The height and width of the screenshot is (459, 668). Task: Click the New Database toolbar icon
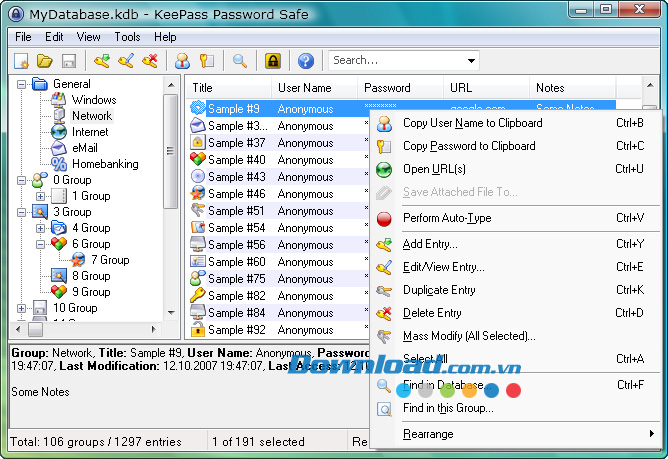[21, 61]
